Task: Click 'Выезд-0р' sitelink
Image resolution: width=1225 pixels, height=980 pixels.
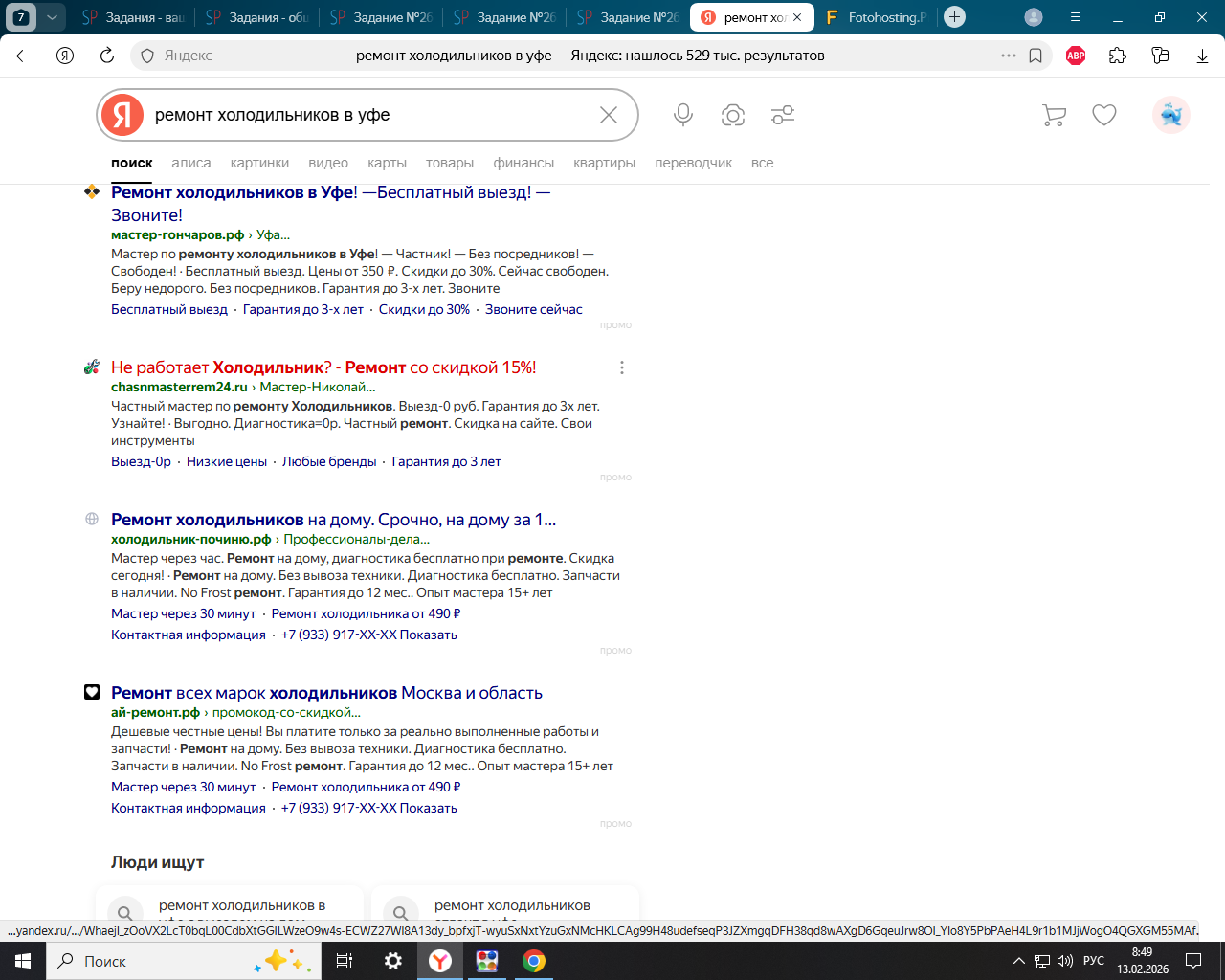Action: (141, 461)
